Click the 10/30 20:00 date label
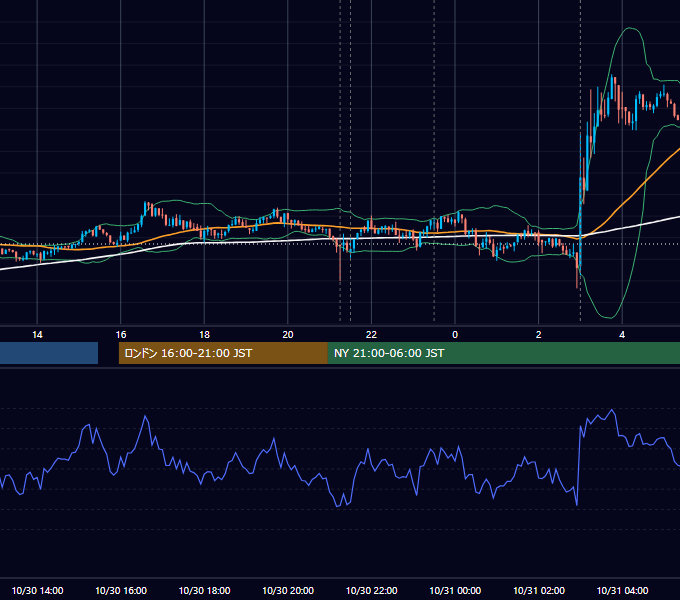 [x=288, y=590]
